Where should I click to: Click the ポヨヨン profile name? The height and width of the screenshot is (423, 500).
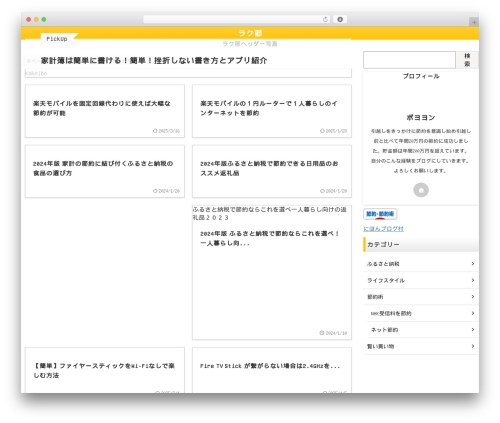(x=421, y=117)
